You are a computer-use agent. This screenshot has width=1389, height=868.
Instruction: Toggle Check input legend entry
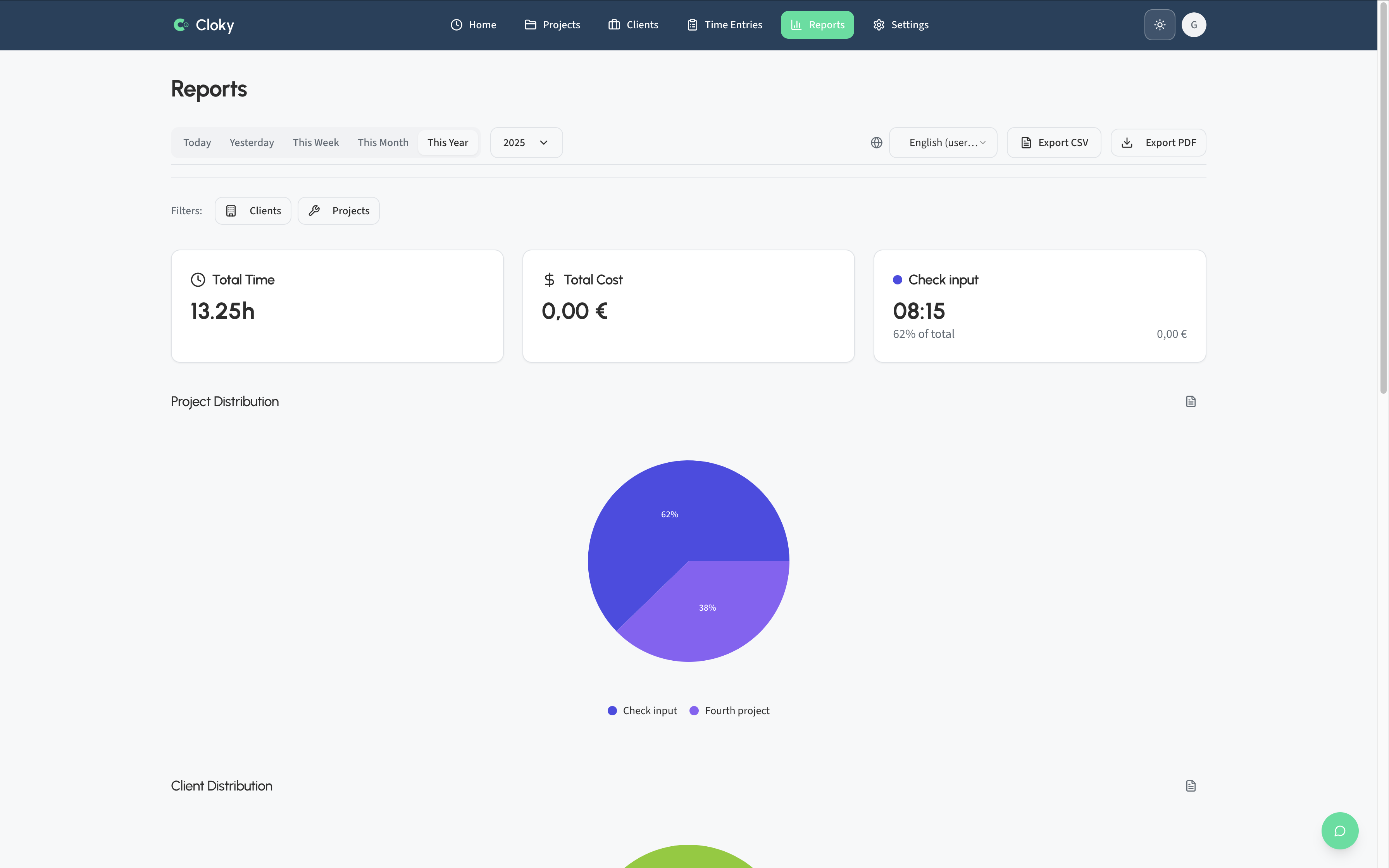pyautogui.click(x=642, y=711)
